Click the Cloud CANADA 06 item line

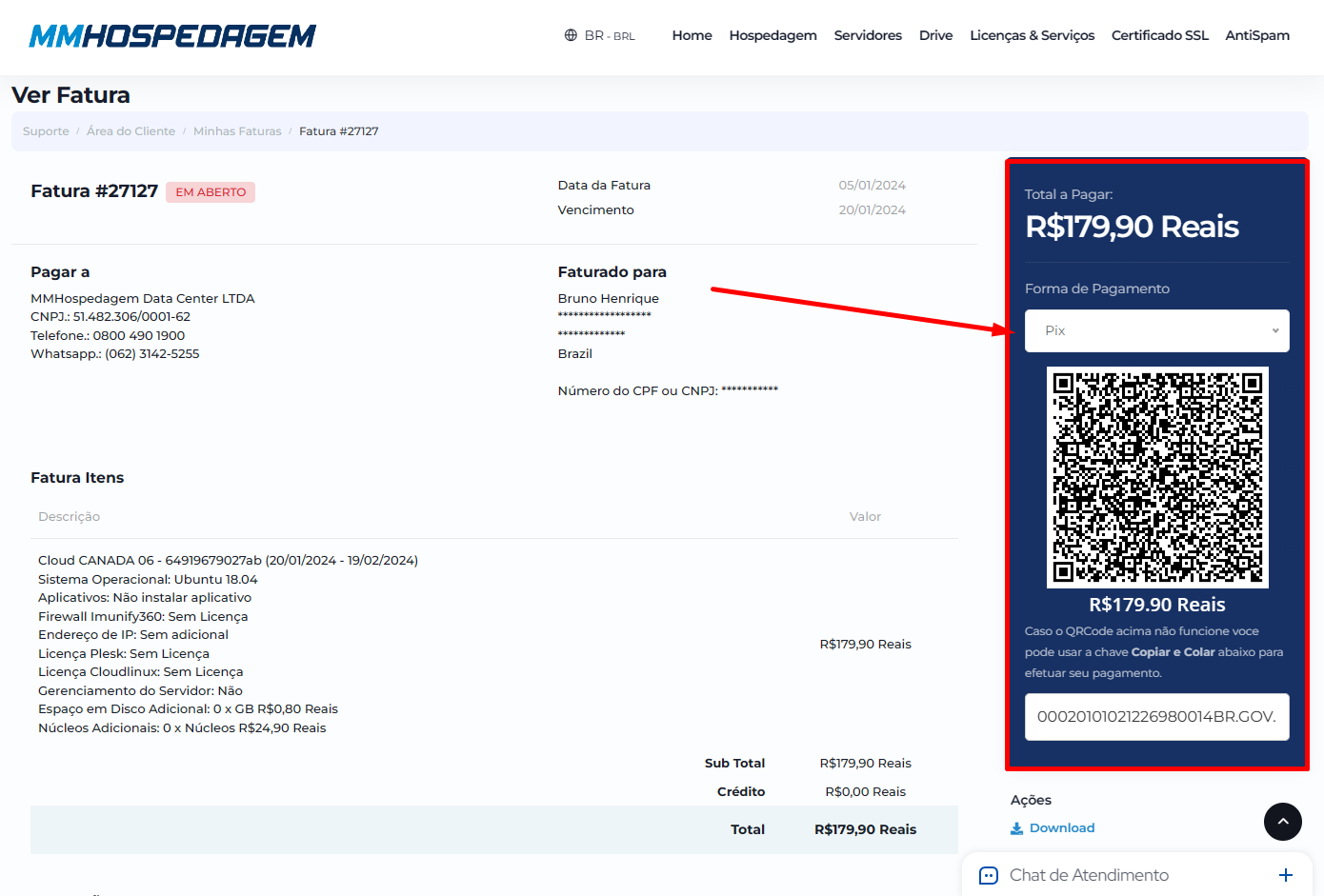228,561
